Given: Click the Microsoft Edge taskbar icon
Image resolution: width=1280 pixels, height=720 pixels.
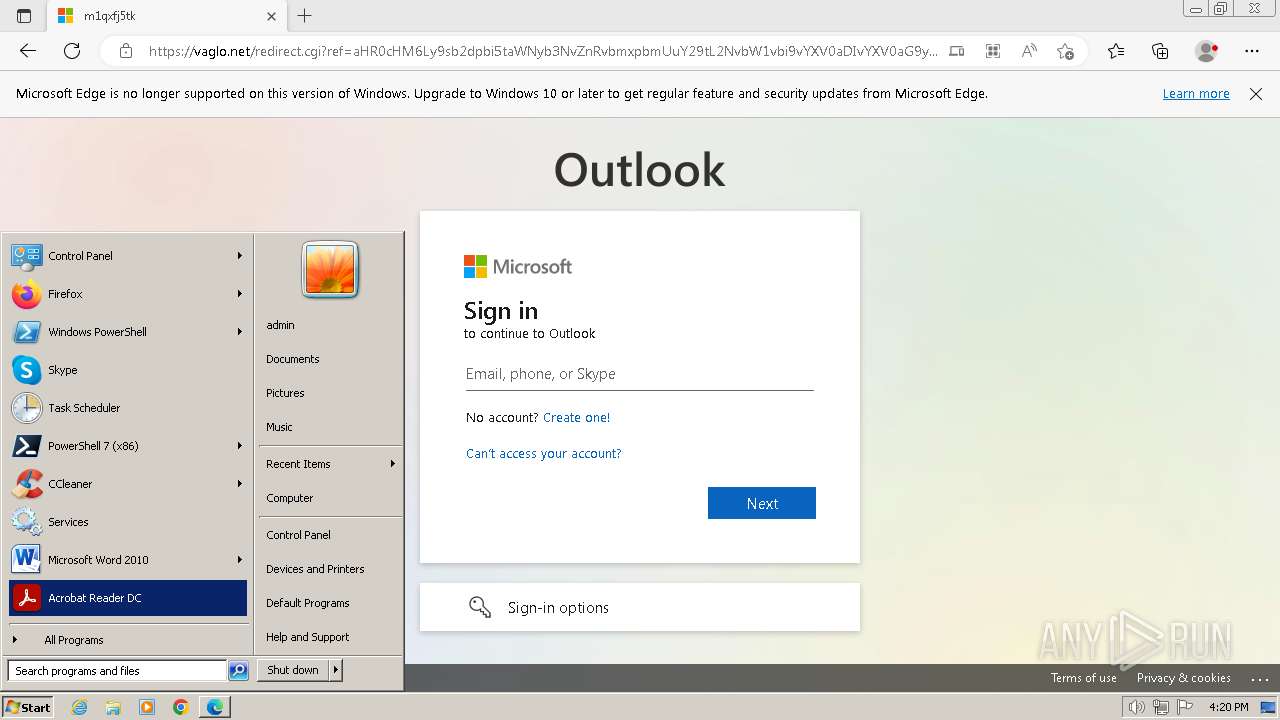Looking at the screenshot, I should 215,707.
